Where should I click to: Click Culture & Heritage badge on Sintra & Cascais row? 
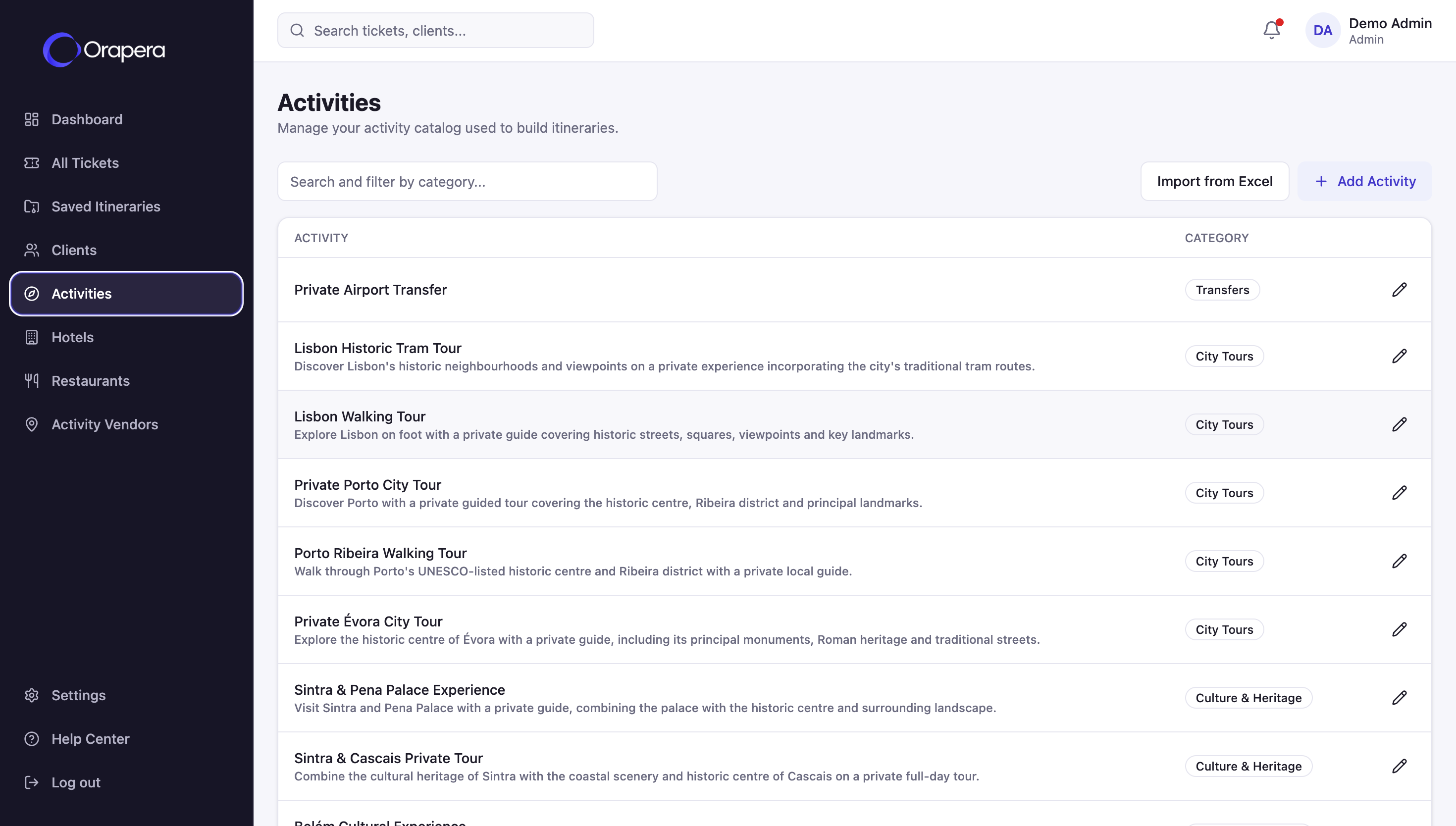point(1248,767)
